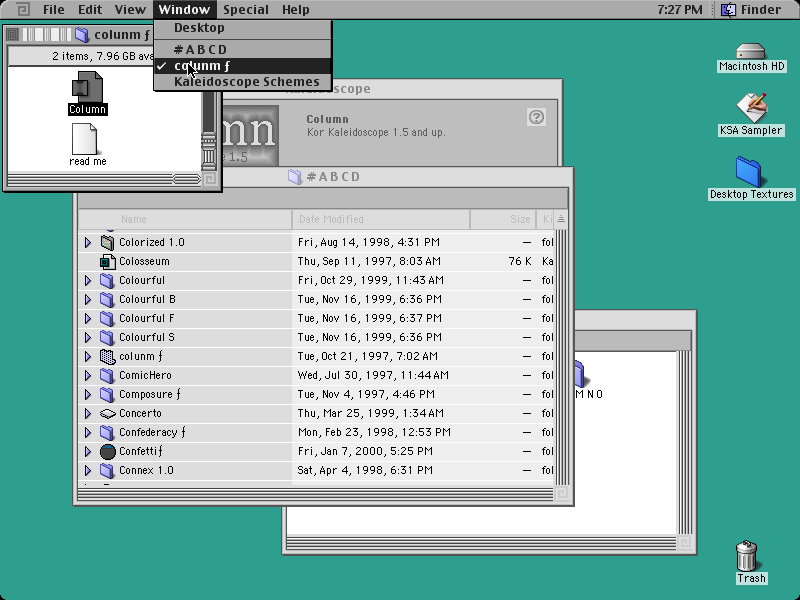The height and width of the screenshot is (600, 800).
Task: Click the Trash icon
Action: 746,556
